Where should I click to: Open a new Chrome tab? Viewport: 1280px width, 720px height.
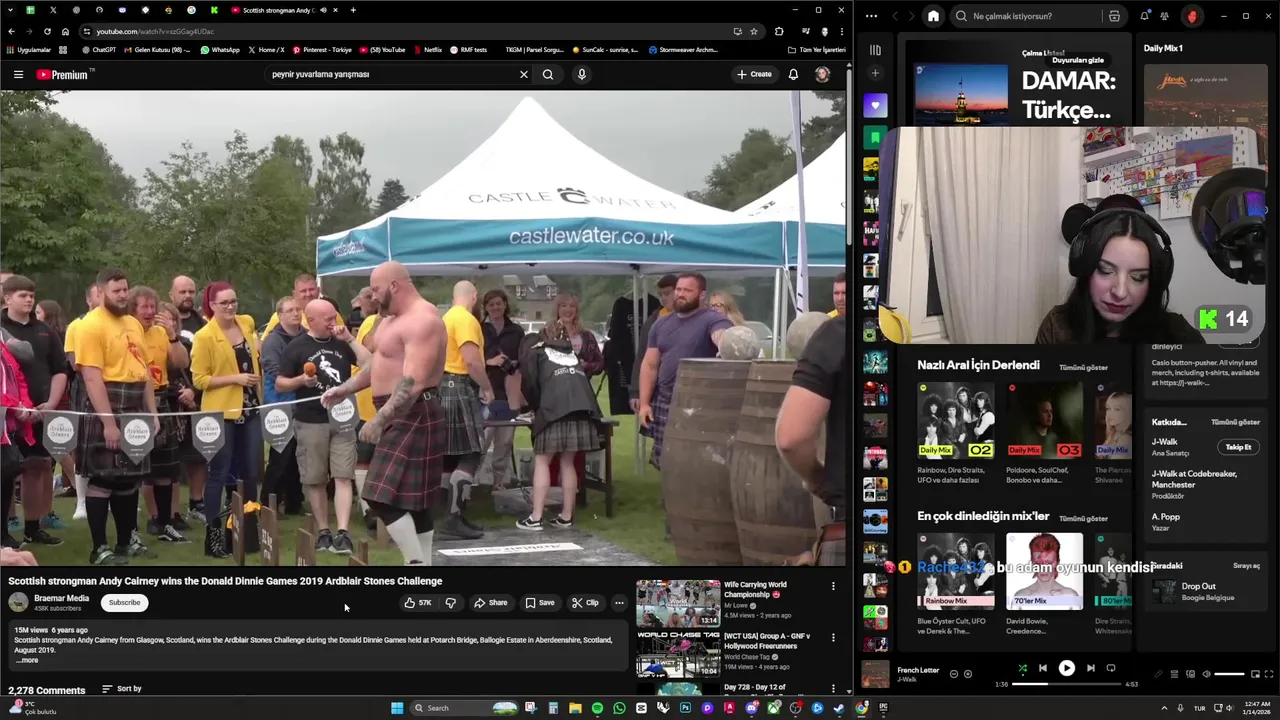pyautogui.click(x=353, y=10)
